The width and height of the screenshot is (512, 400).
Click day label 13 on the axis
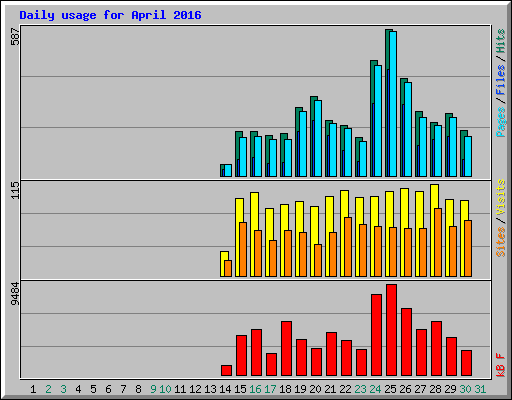tap(210, 389)
